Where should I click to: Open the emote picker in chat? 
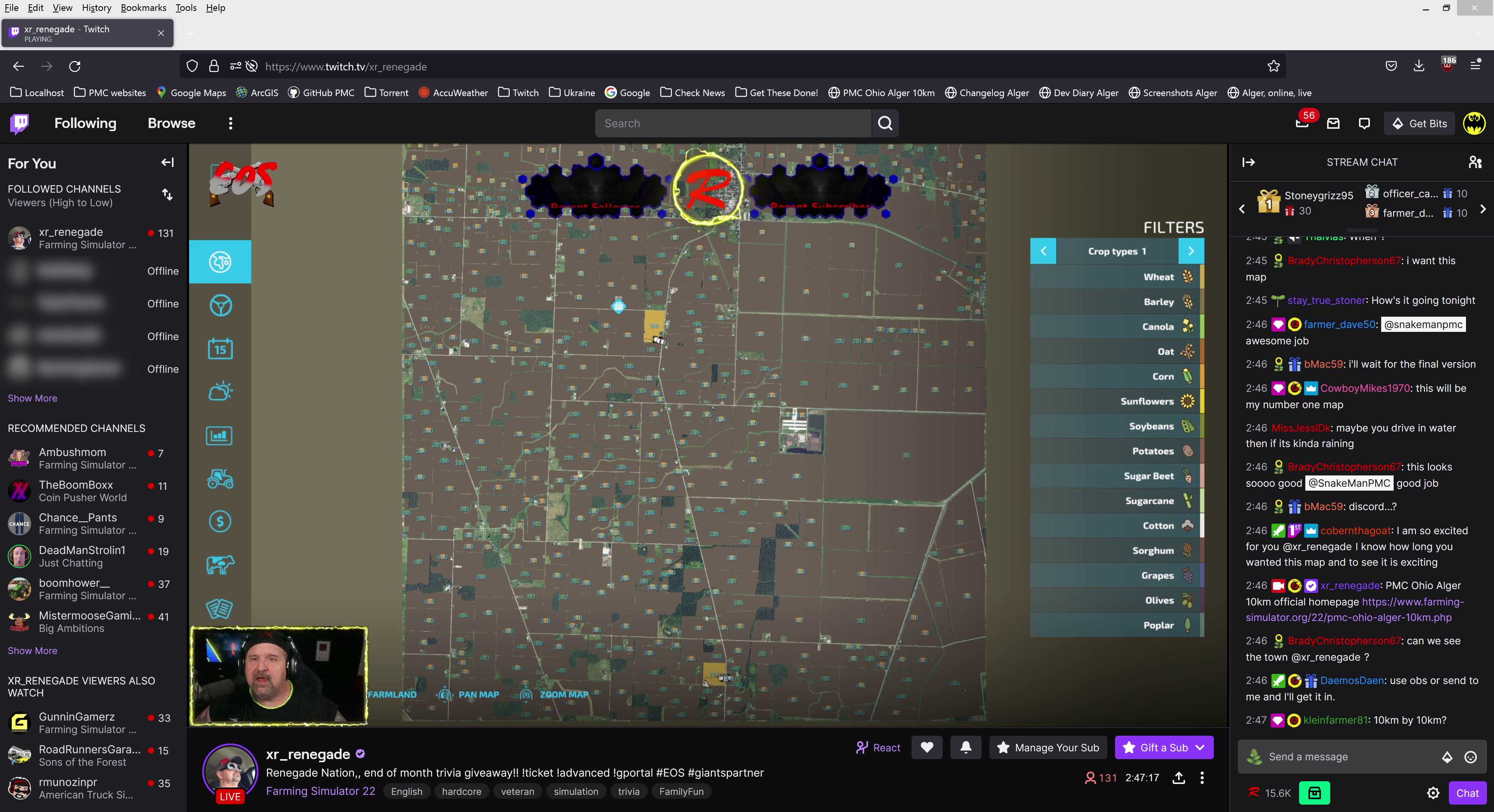1470,757
